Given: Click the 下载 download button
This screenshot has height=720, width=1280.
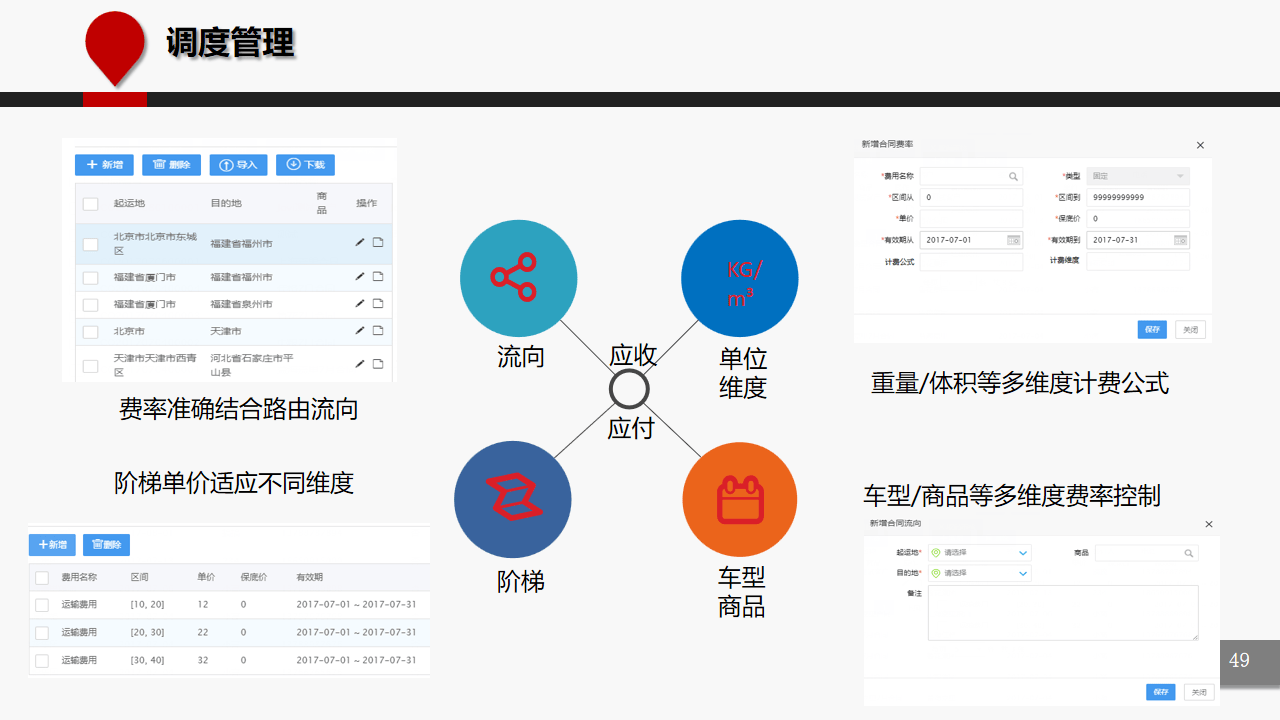Looking at the screenshot, I should [x=305, y=165].
